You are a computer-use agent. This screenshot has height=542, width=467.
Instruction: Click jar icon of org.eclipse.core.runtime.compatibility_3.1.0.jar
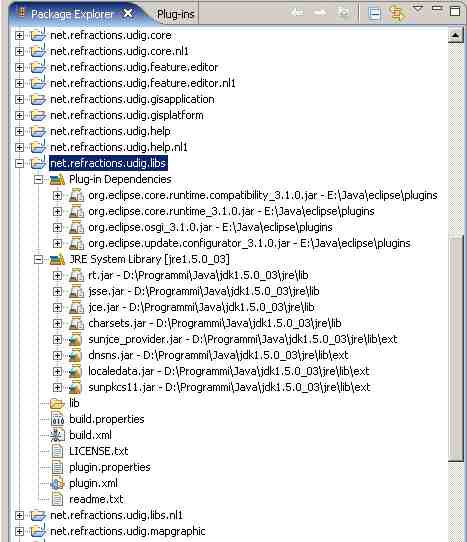click(76, 195)
